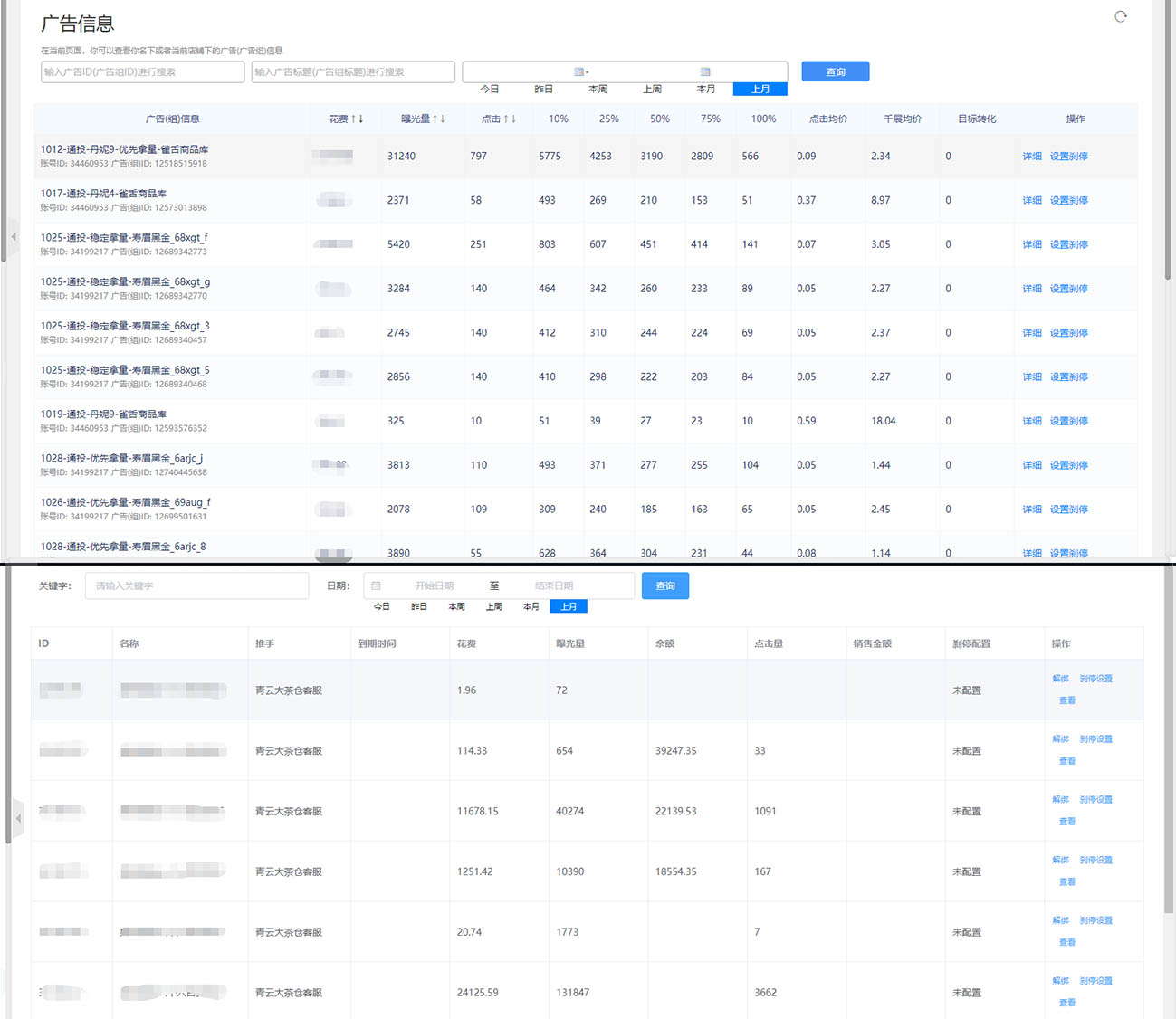Select 今日 quick range above the ad table

(x=489, y=90)
